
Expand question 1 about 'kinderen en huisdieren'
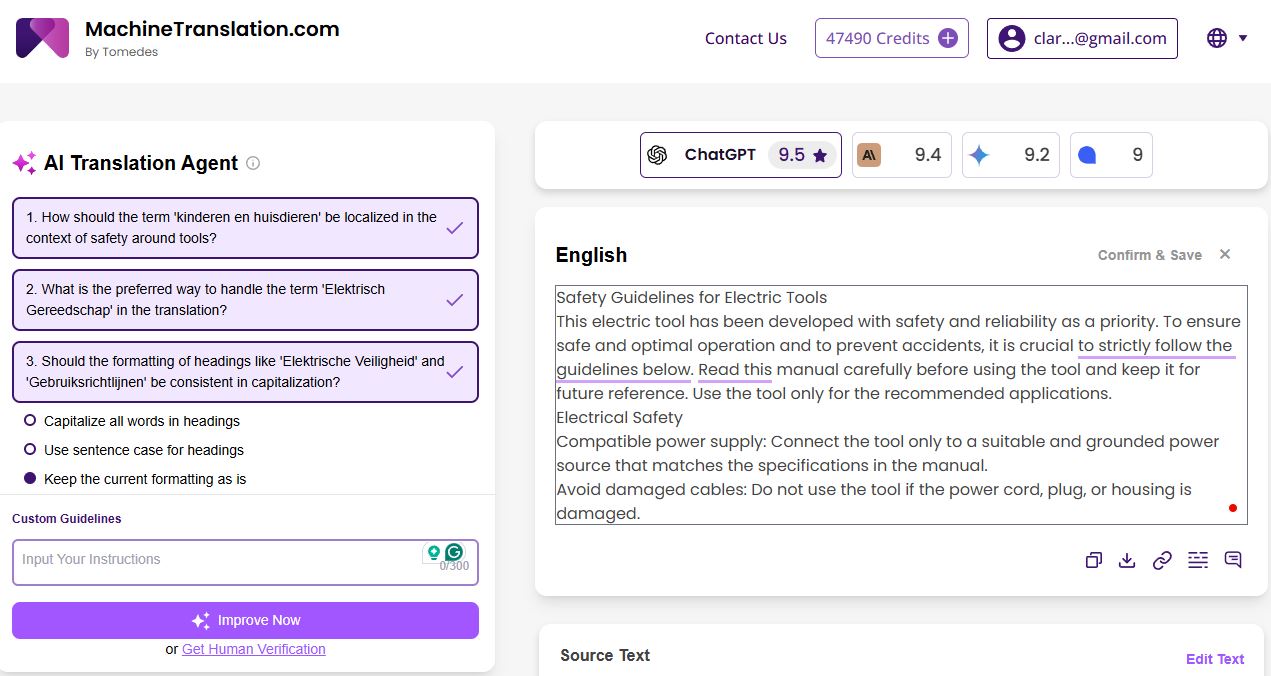point(245,228)
